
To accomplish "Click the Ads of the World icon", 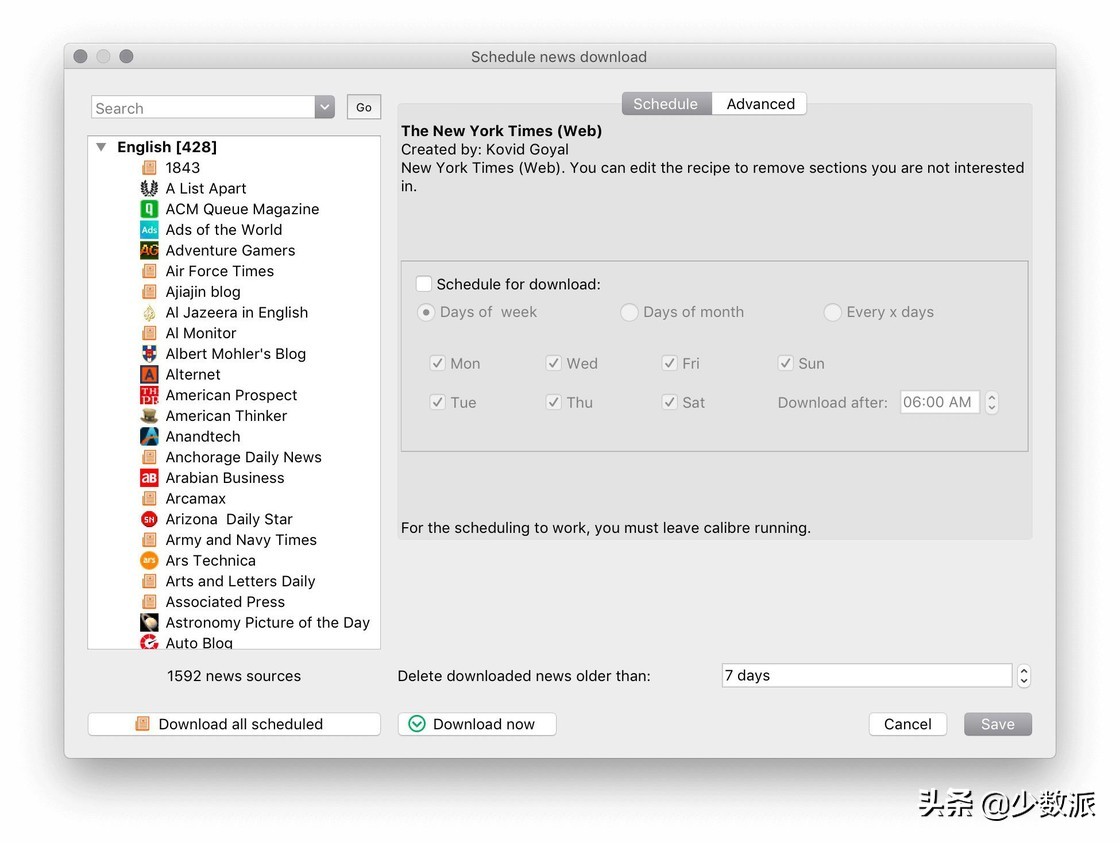I will click(149, 230).
